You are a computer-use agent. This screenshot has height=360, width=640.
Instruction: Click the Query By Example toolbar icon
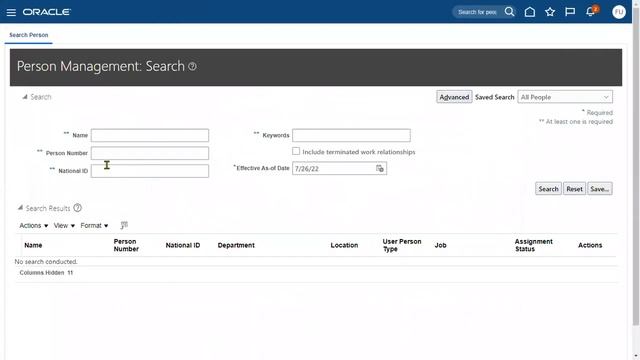124,225
